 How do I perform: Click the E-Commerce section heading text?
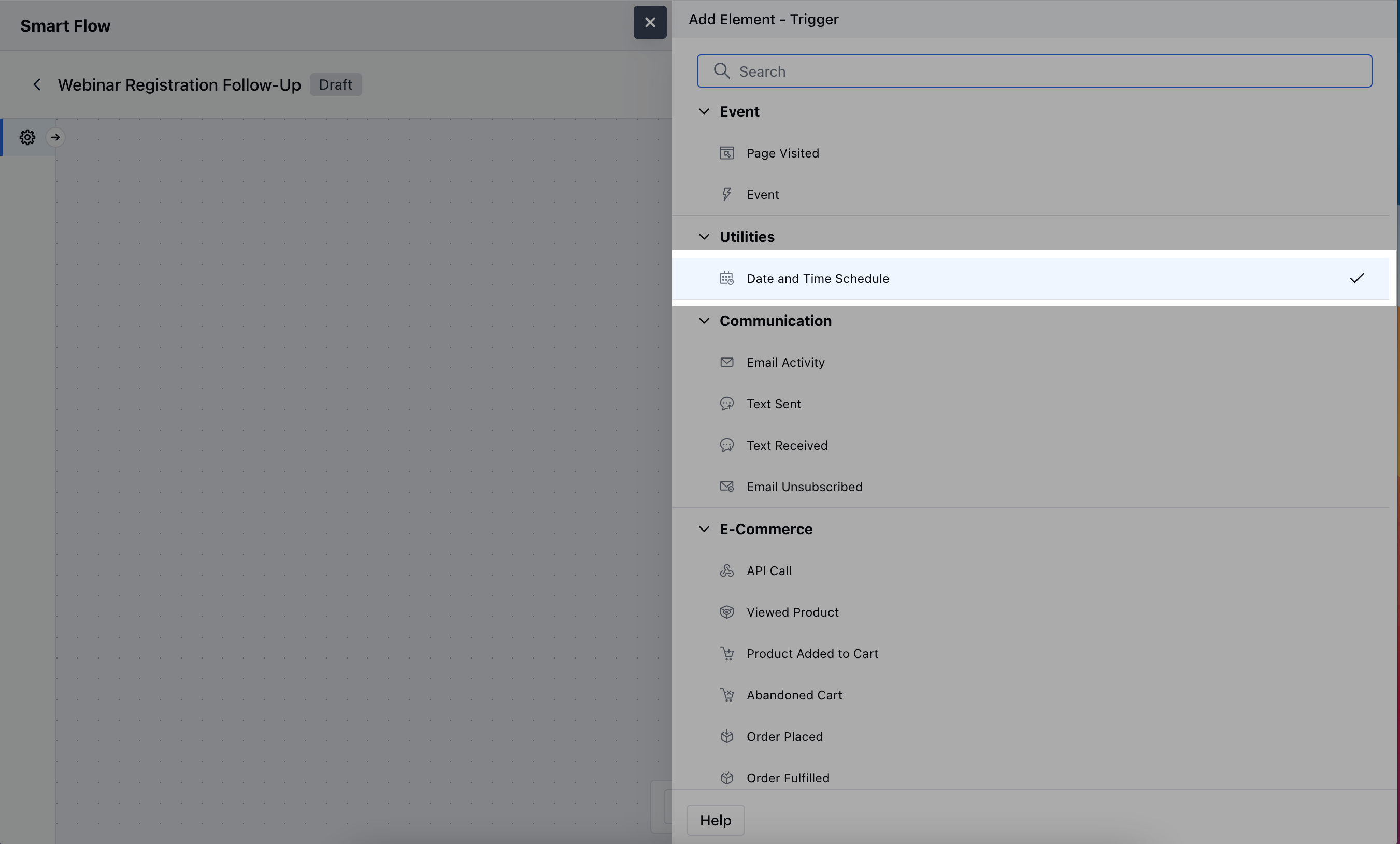(x=766, y=530)
